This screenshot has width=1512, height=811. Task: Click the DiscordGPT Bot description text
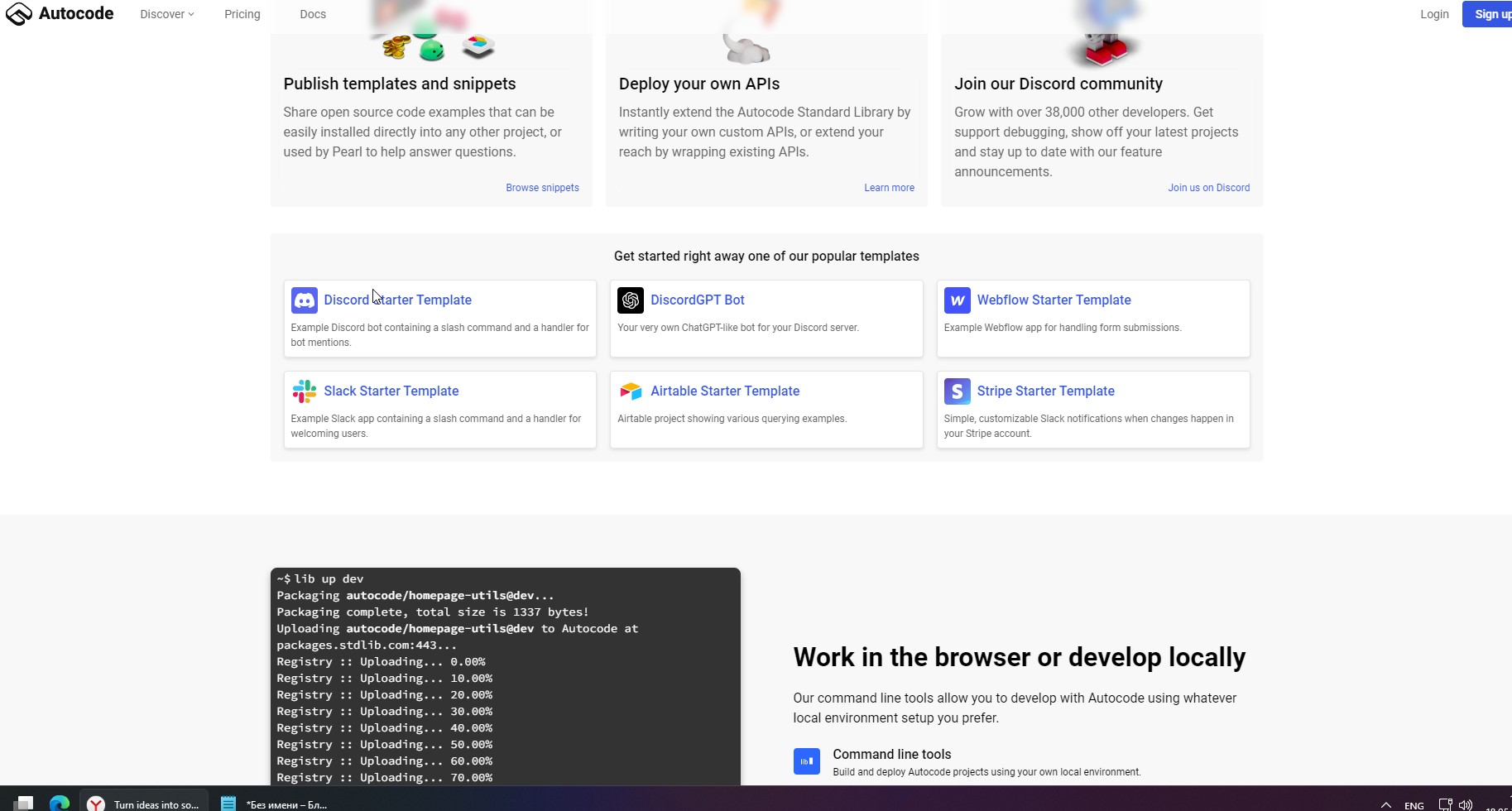pyautogui.click(x=738, y=328)
